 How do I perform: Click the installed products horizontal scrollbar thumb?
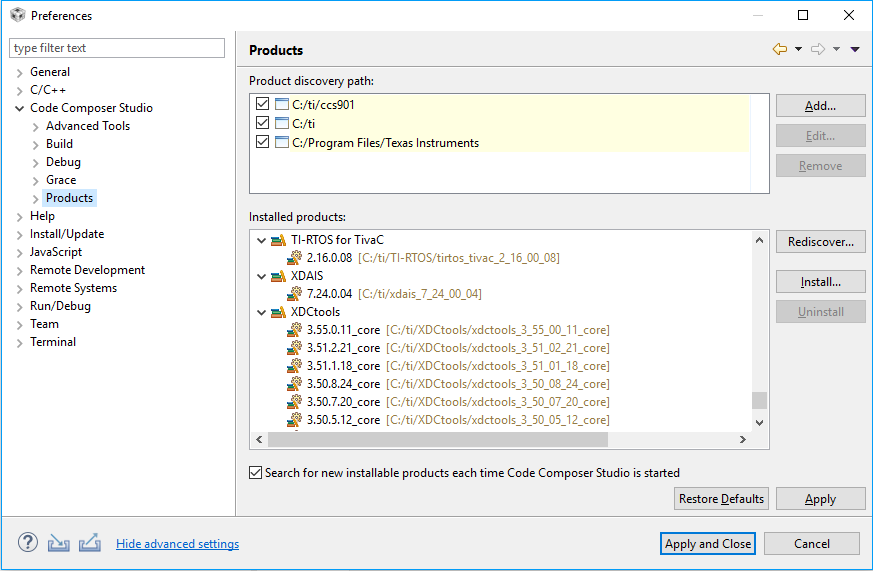[x=438, y=439]
